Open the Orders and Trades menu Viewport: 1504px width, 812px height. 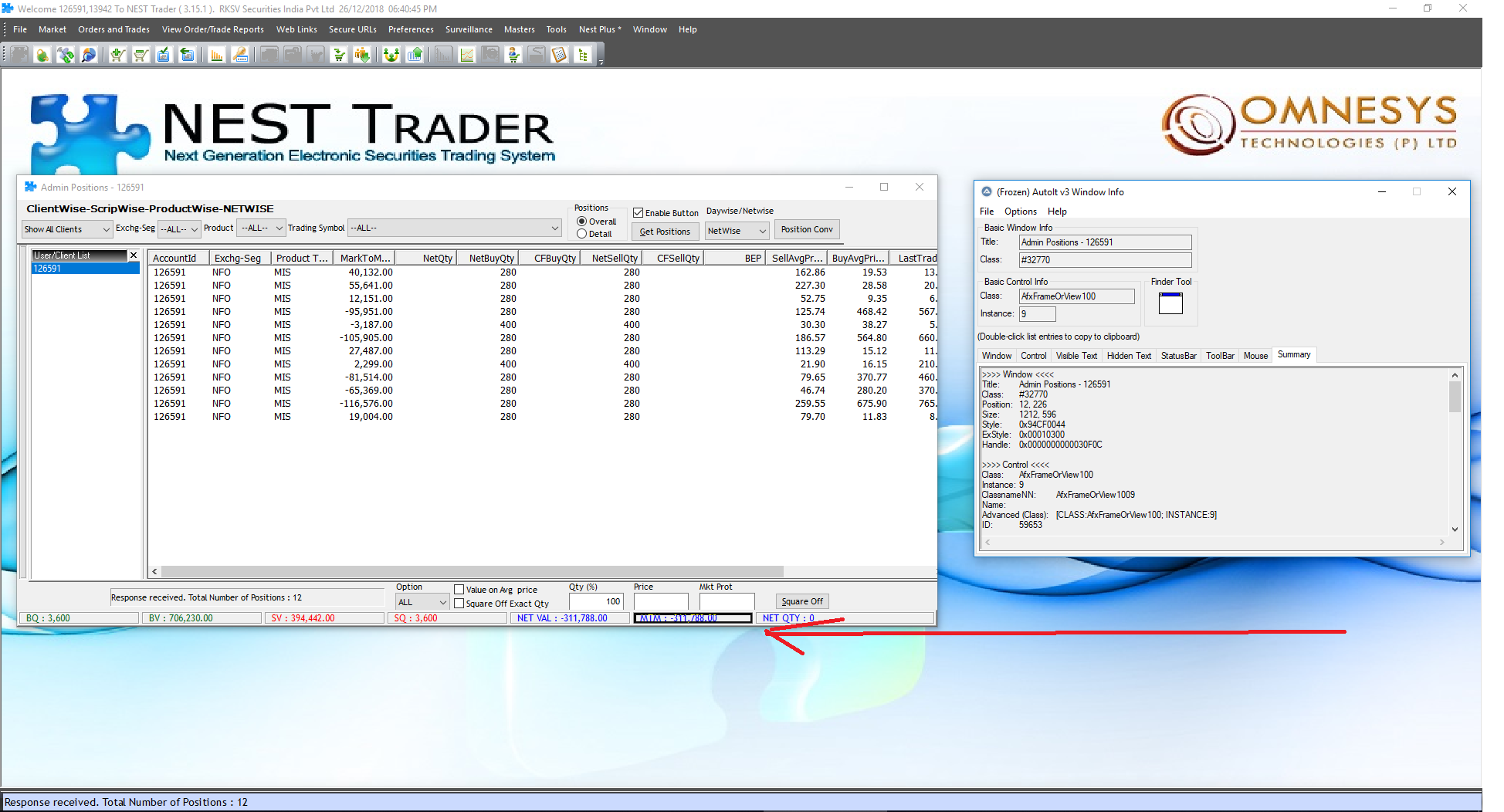[x=113, y=29]
